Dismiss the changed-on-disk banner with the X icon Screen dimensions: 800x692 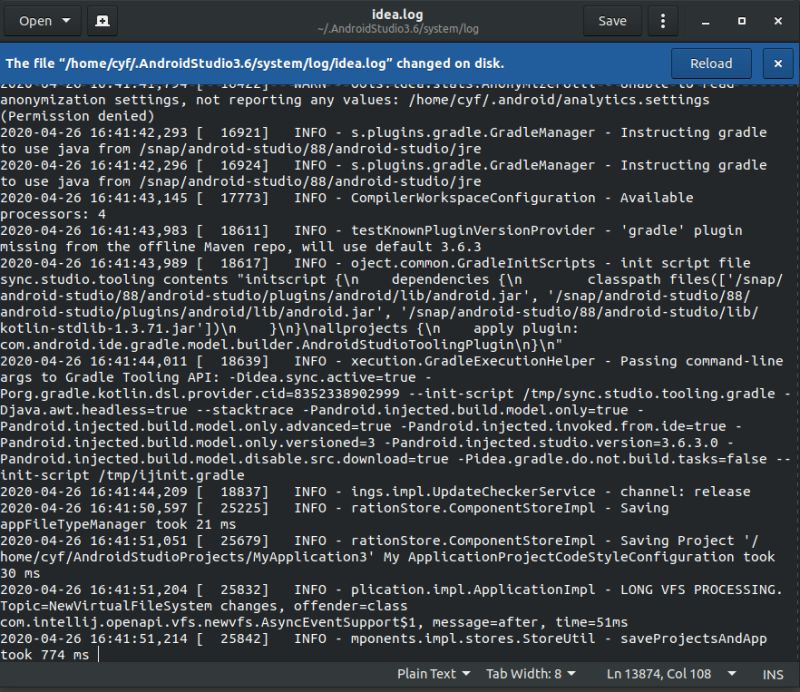pos(777,63)
